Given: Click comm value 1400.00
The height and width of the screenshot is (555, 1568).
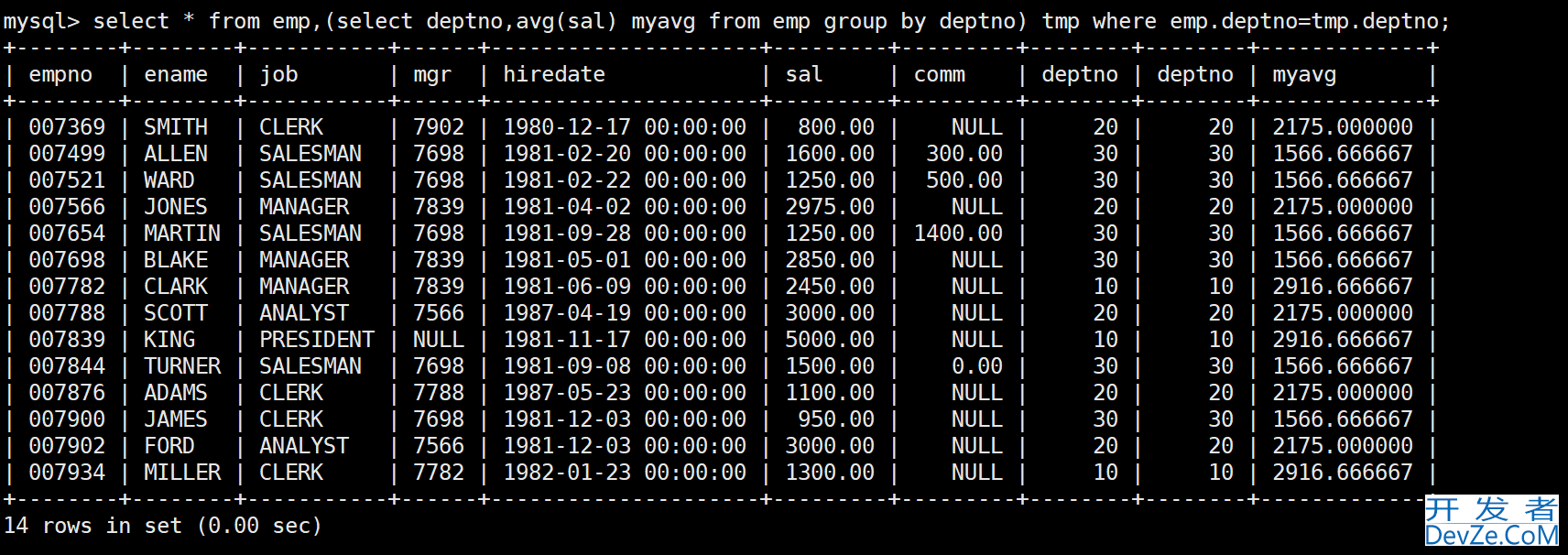Looking at the screenshot, I should tap(958, 234).
